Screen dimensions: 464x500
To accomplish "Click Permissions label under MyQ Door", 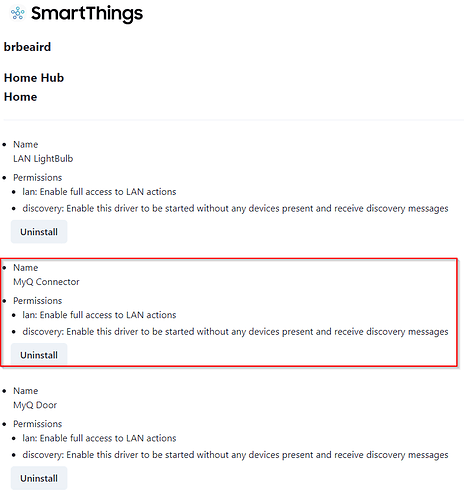I will (x=38, y=424).
